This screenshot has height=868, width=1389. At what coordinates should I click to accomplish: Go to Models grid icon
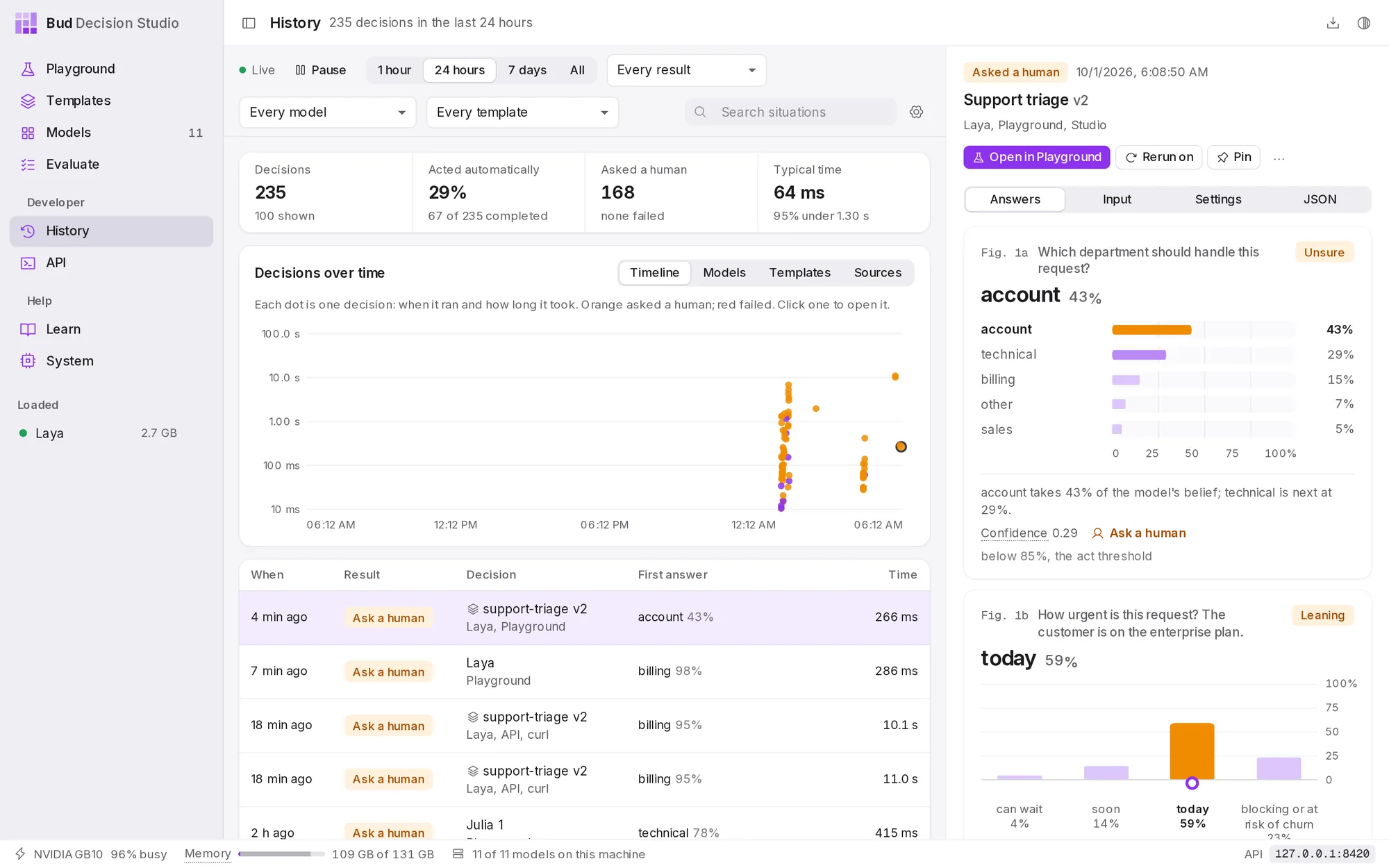point(28,133)
